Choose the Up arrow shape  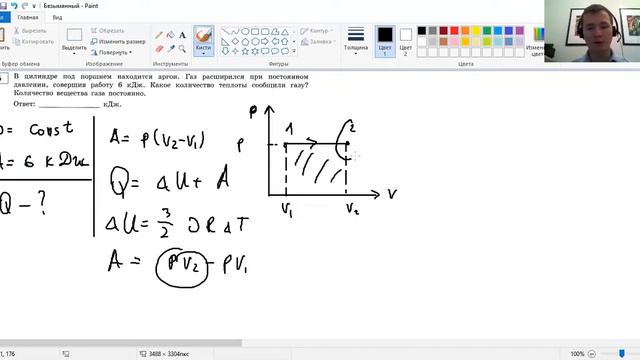(285, 41)
